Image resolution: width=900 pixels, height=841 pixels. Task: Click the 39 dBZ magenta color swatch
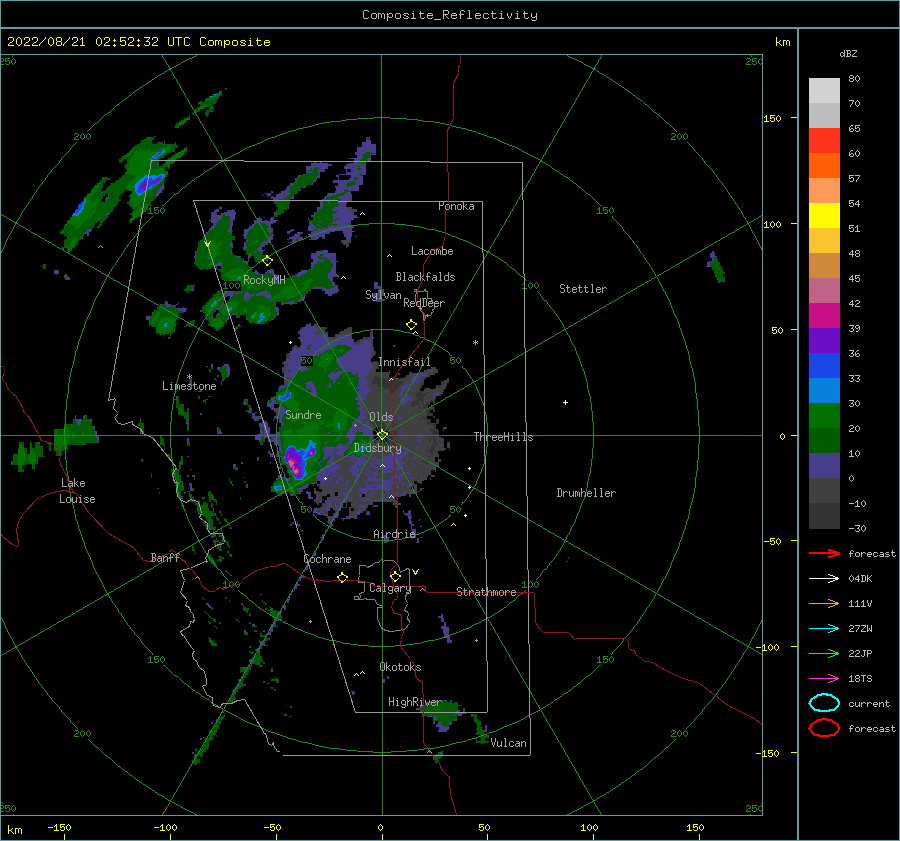click(824, 315)
